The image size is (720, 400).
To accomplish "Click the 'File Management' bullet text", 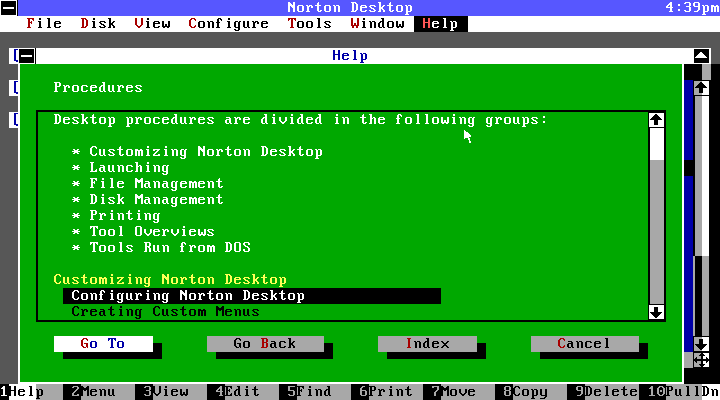I will click(x=157, y=184).
